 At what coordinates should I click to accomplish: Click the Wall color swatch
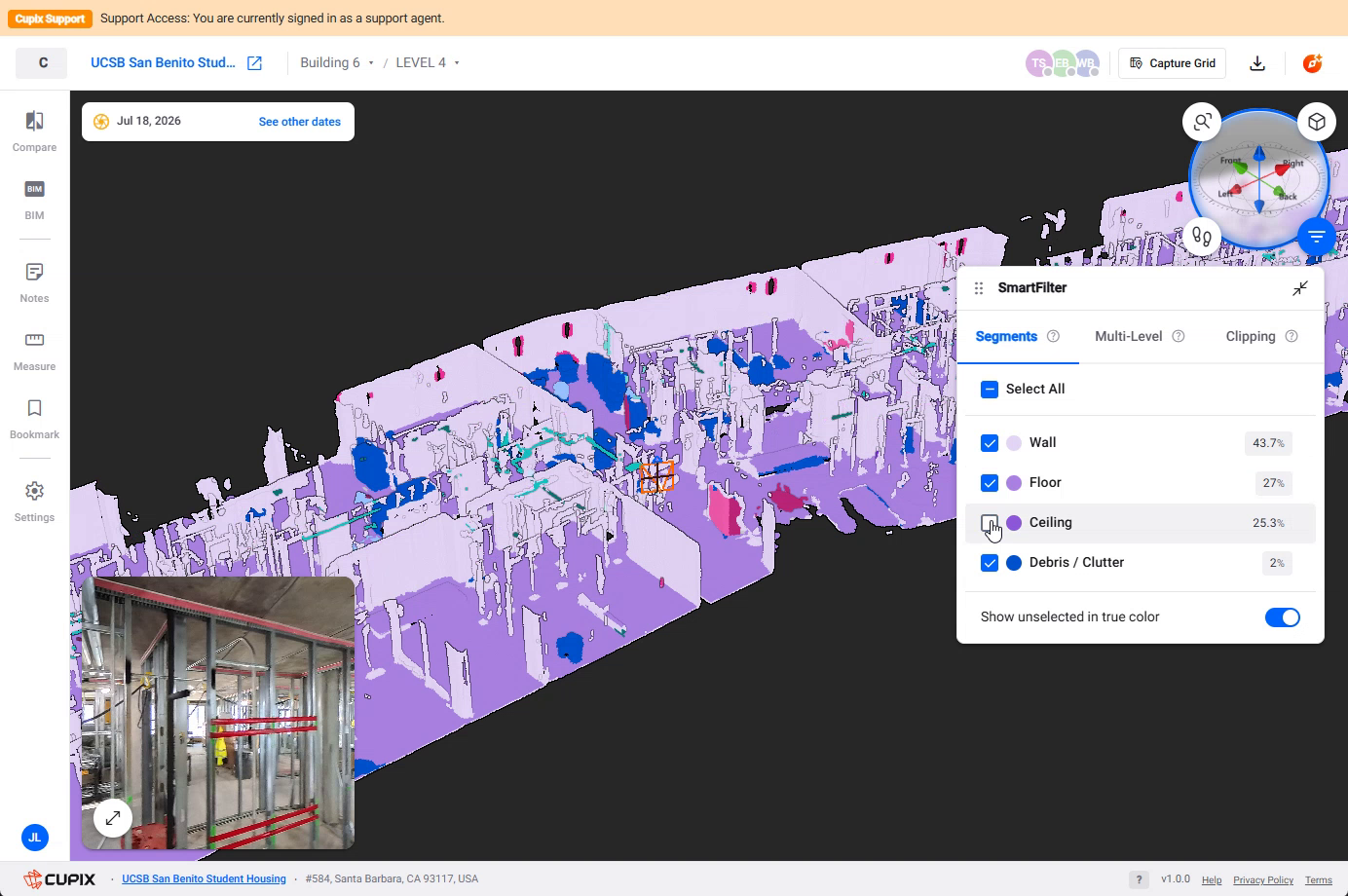pos(1014,443)
